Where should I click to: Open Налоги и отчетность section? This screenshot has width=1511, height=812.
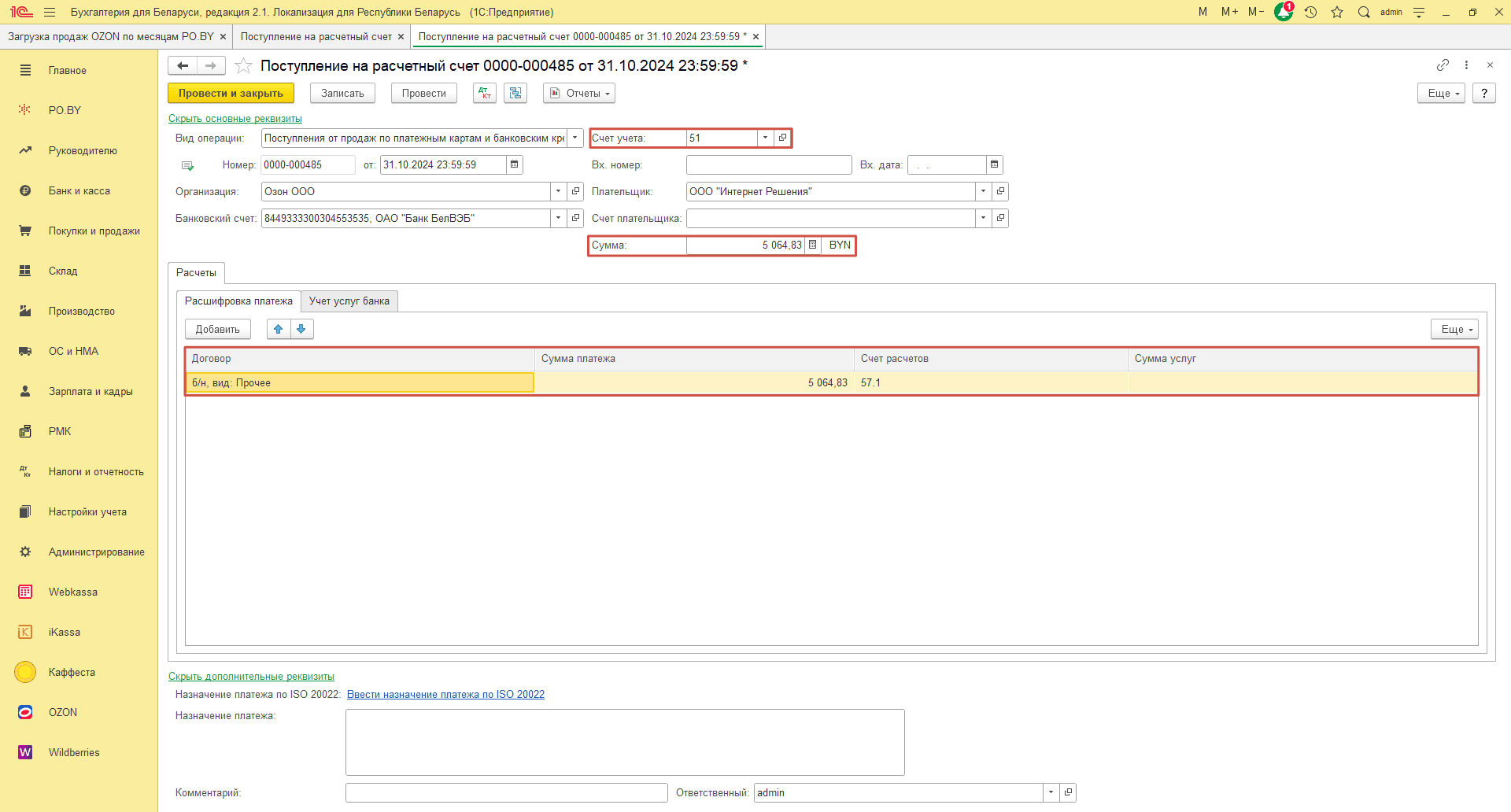pyautogui.click(x=79, y=471)
